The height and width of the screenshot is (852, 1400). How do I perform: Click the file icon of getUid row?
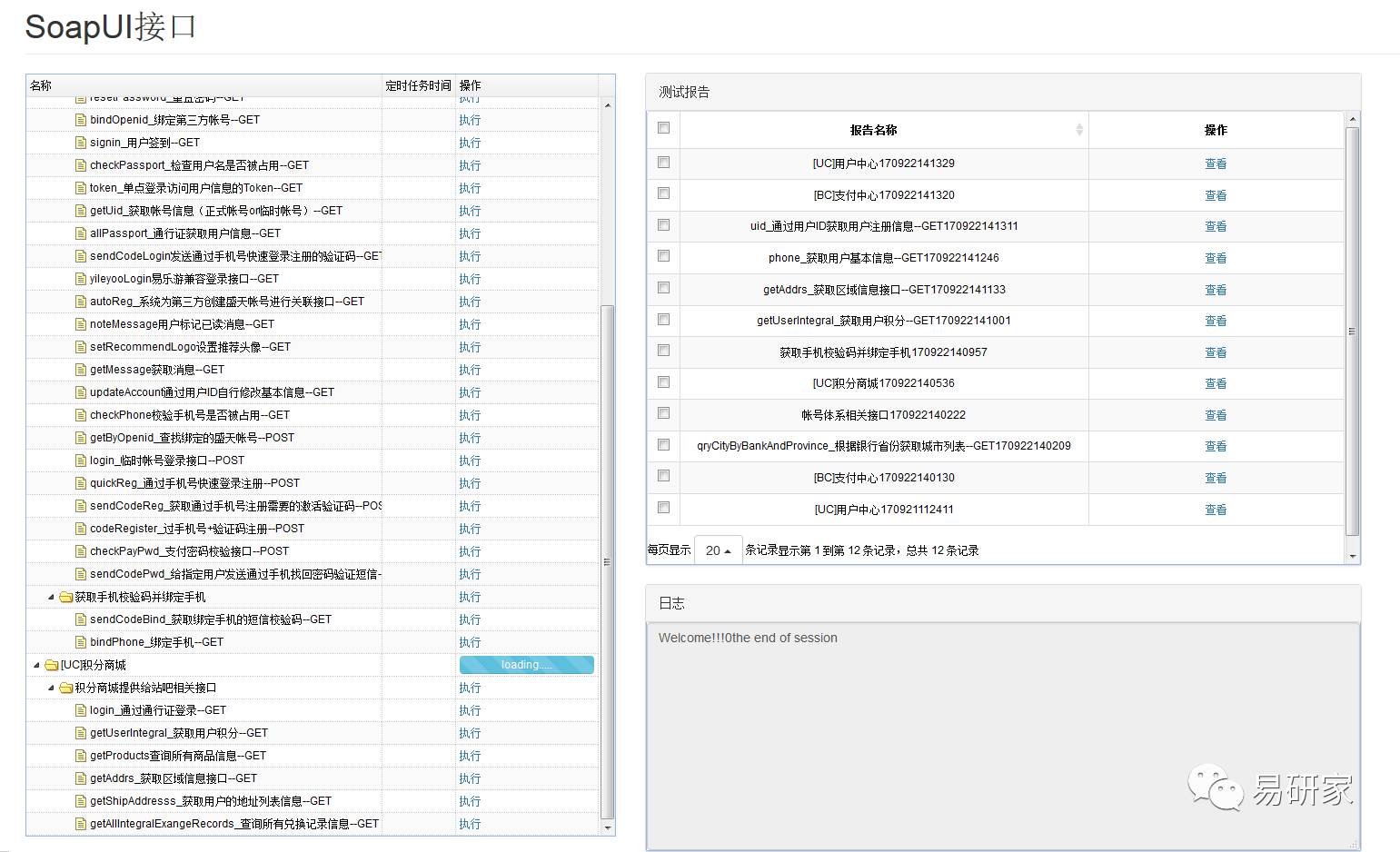[x=81, y=211]
